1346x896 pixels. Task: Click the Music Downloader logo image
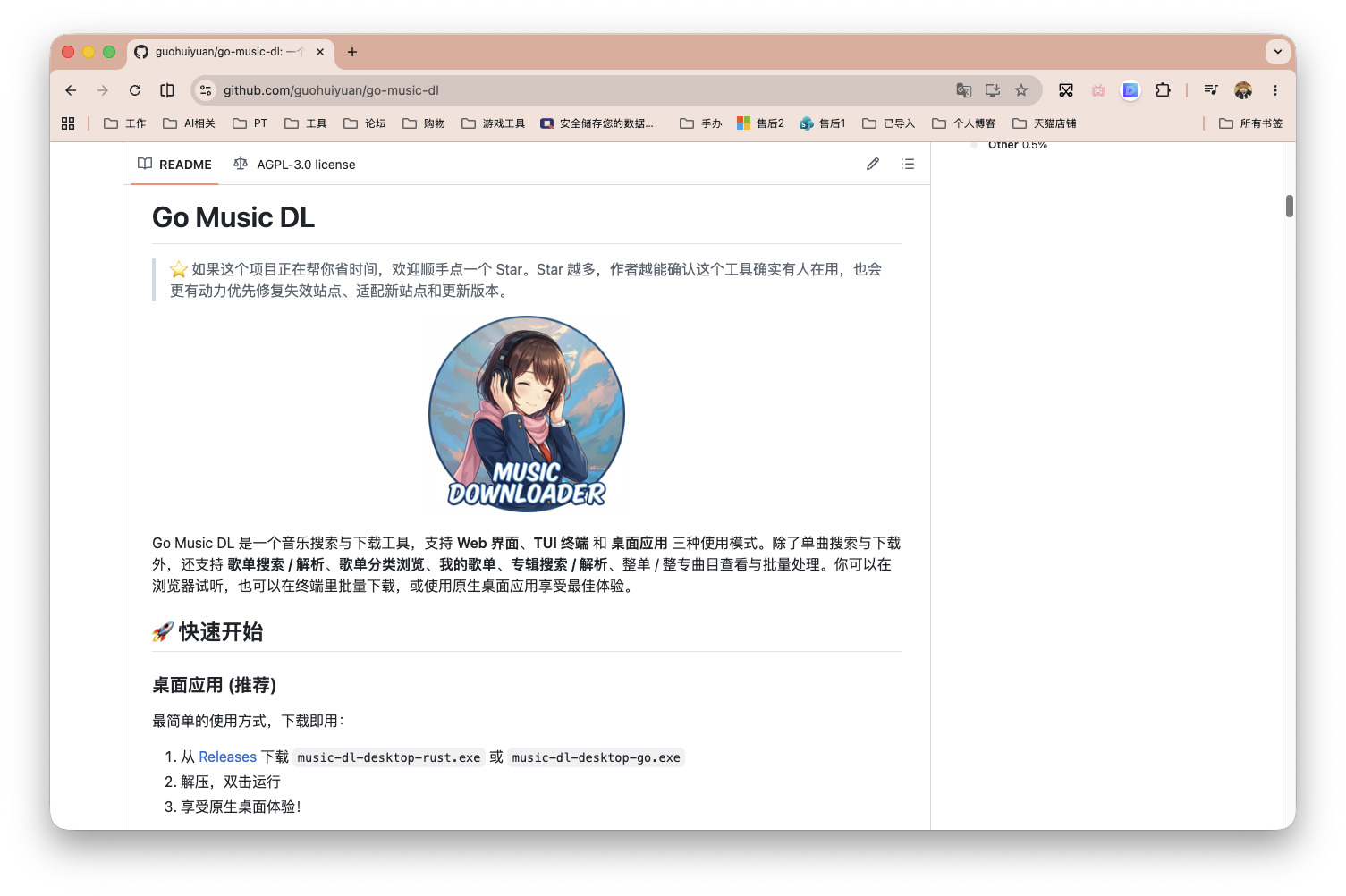tap(527, 413)
